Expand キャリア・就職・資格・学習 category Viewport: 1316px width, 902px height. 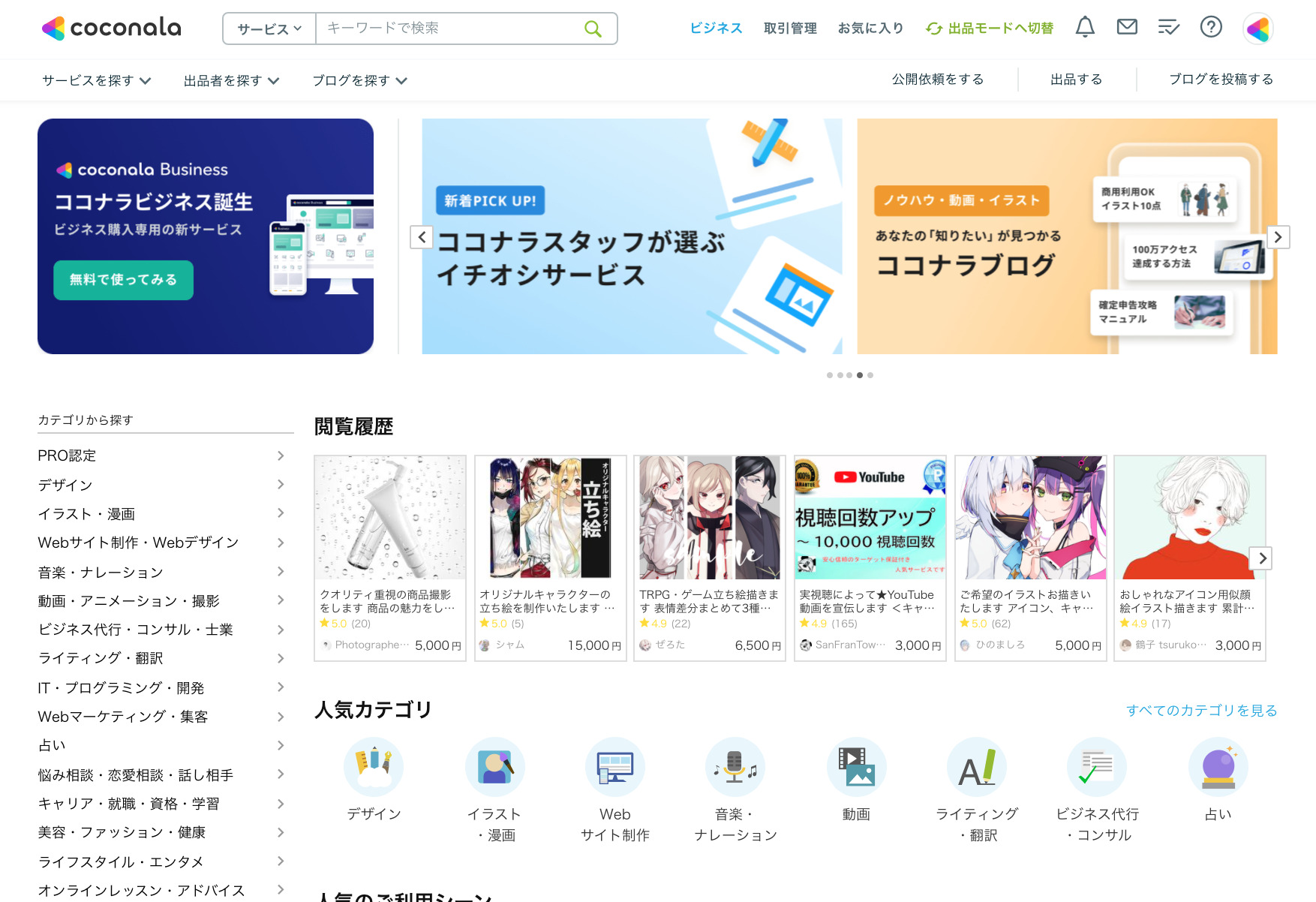click(x=162, y=804)
